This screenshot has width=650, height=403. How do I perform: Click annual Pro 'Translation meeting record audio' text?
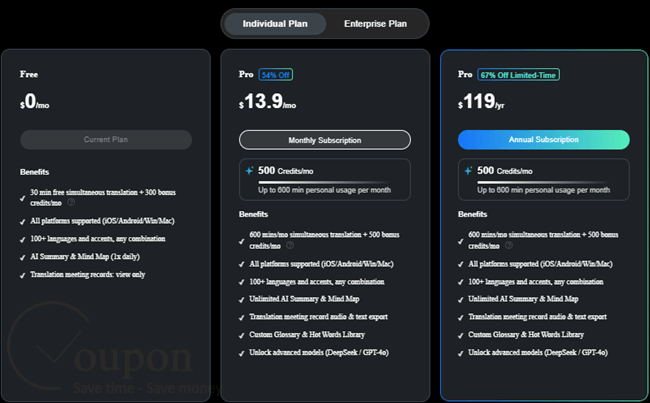click(538, 317)
